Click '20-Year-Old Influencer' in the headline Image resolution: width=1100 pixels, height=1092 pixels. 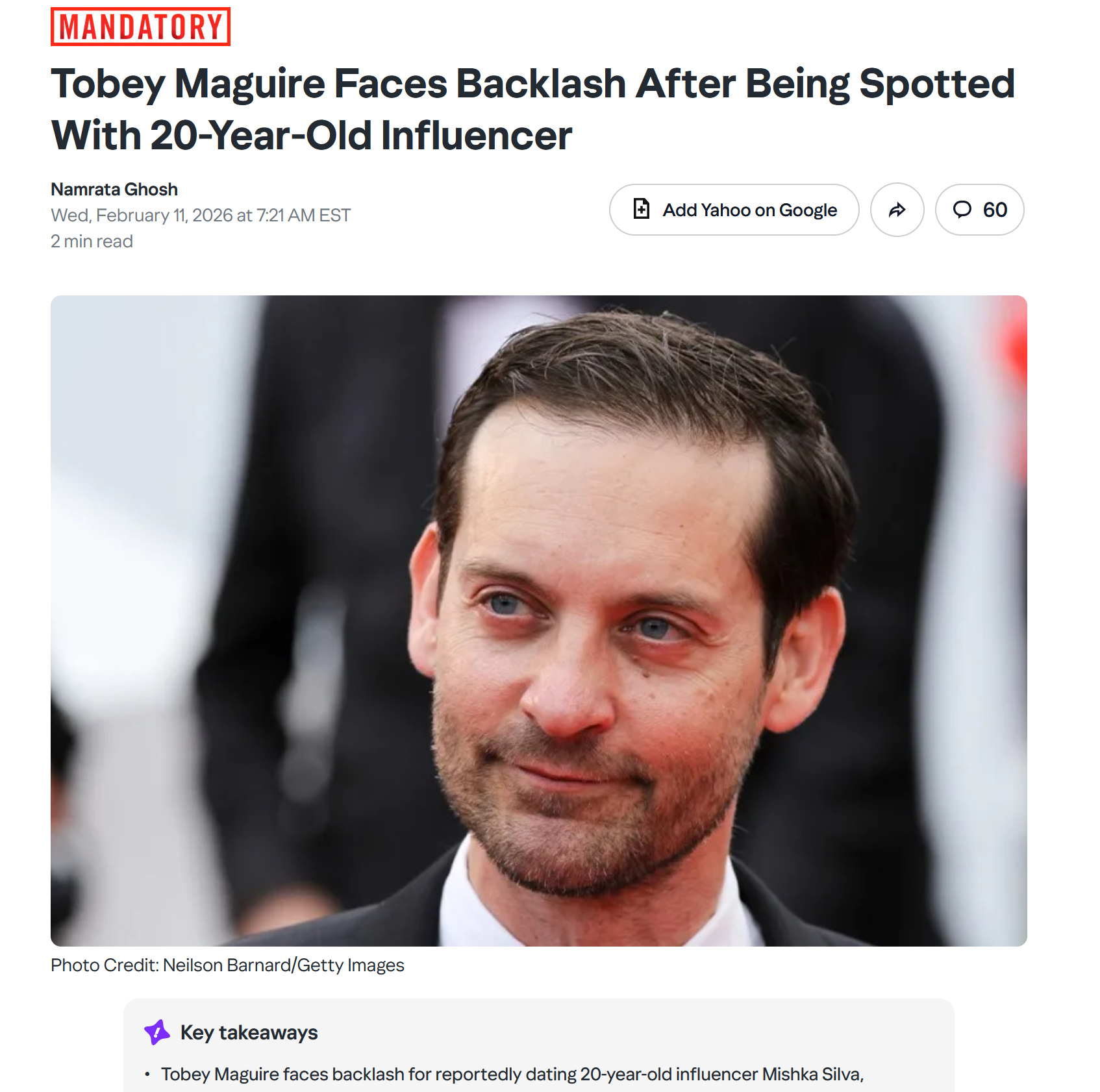[x=361, y=135]
